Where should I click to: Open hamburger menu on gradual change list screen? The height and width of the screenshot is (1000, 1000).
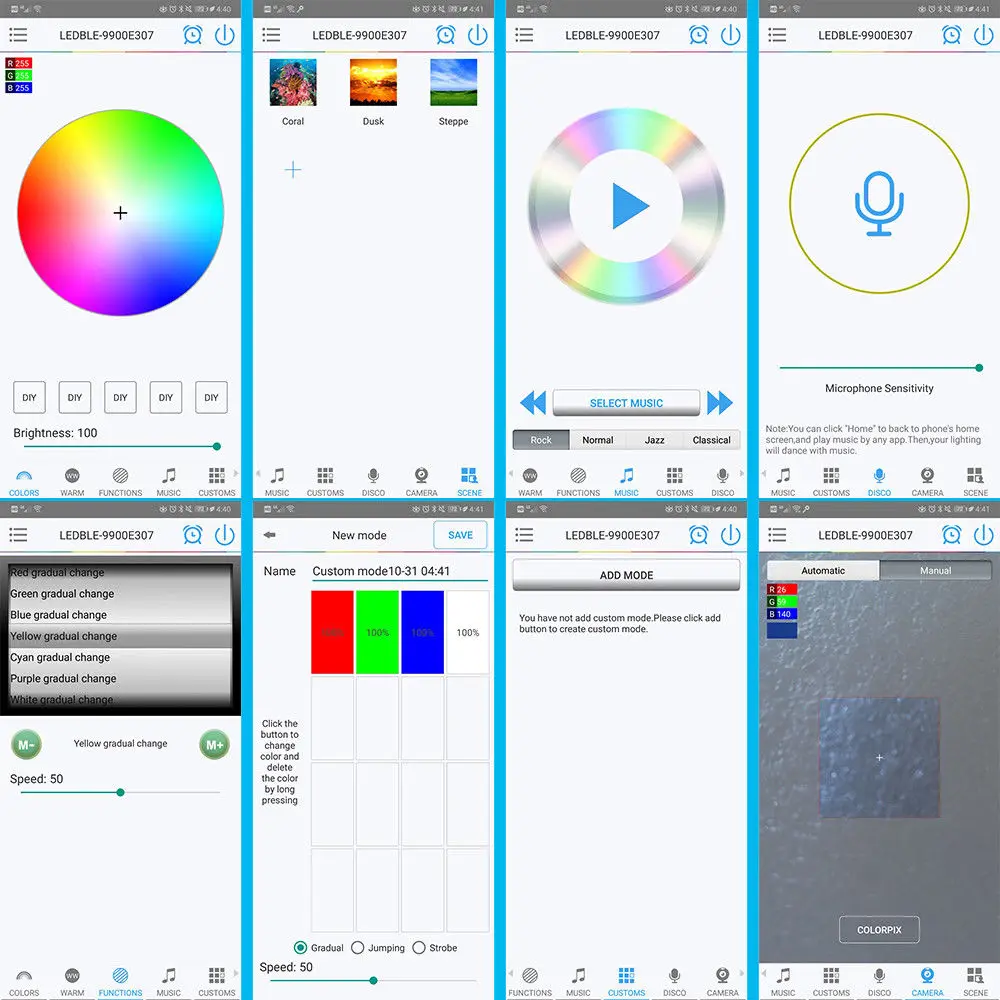point(18,535)
